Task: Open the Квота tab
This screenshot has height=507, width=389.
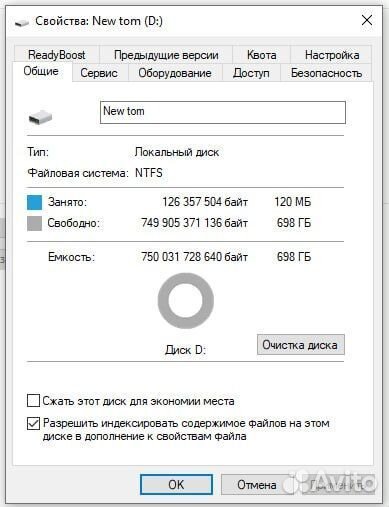Action: [x=261, y=55]
